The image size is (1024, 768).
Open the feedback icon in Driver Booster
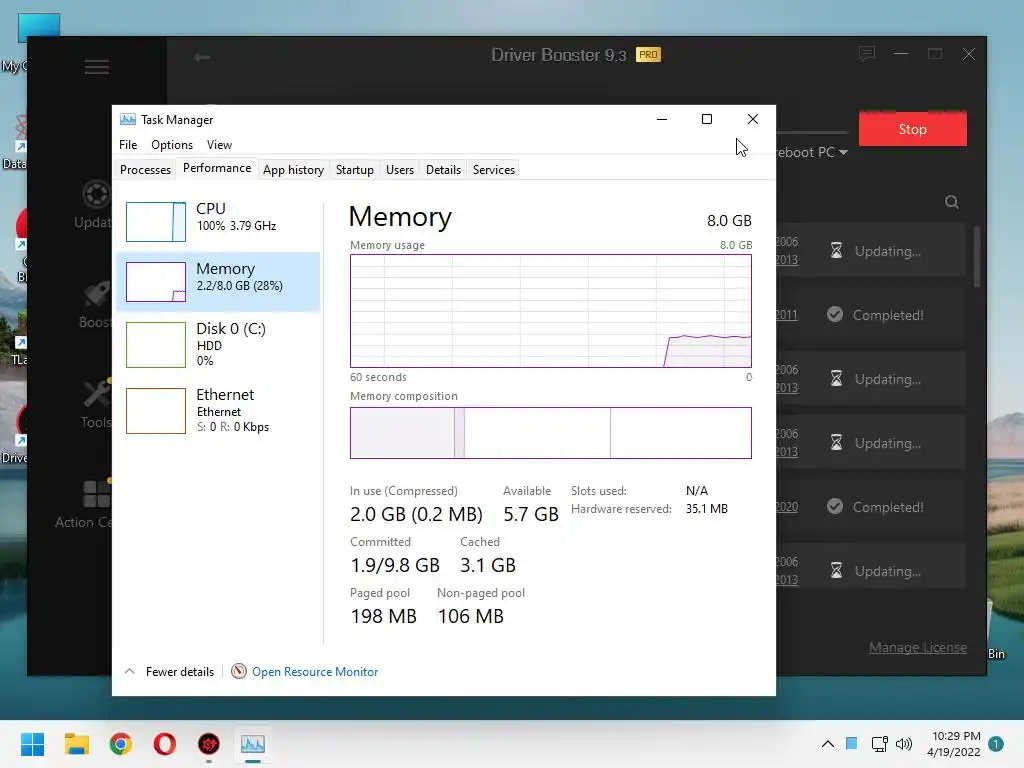tap(867, 54)
